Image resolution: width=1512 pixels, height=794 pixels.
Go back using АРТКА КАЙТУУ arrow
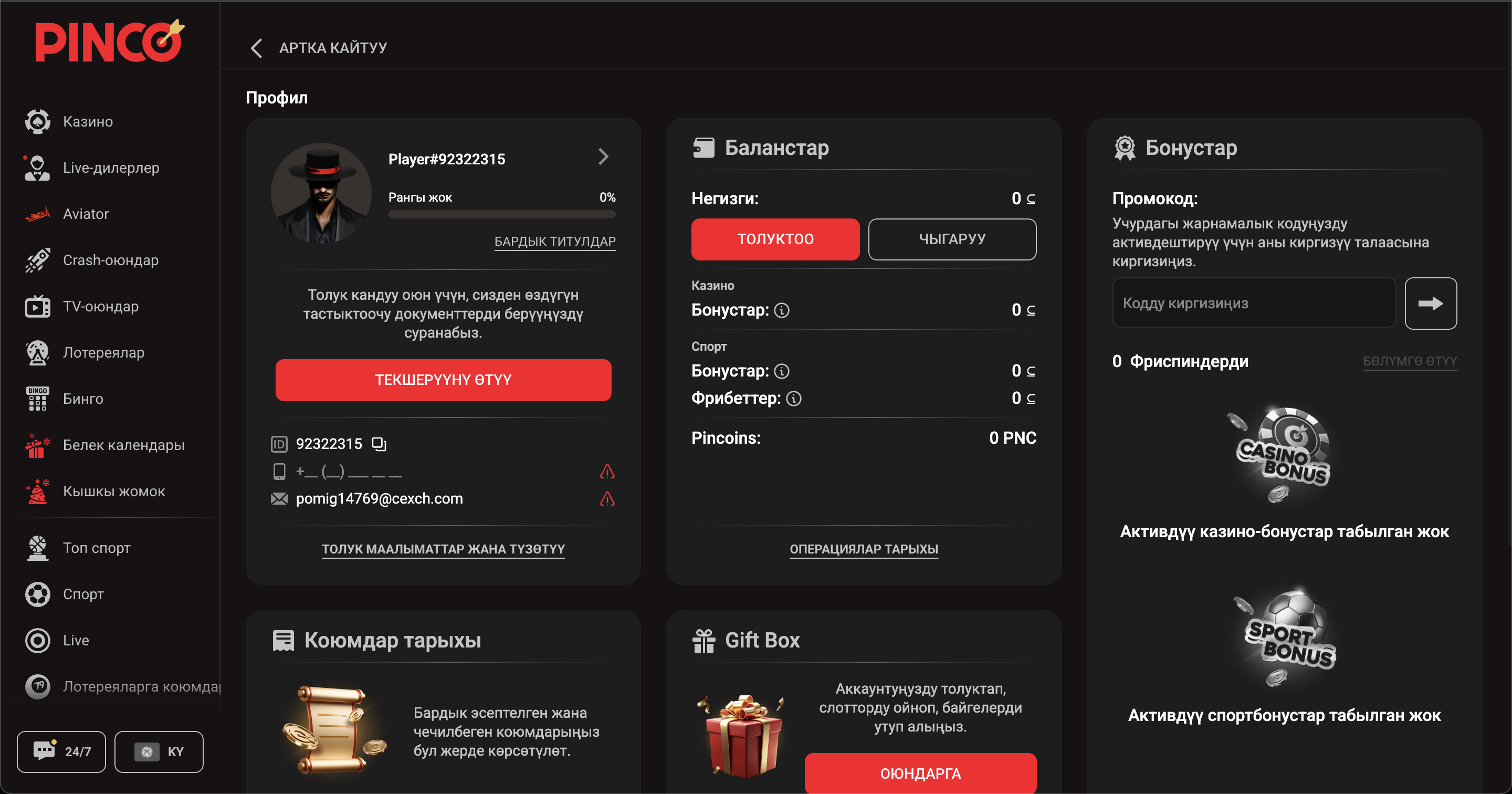click(257, 48)
